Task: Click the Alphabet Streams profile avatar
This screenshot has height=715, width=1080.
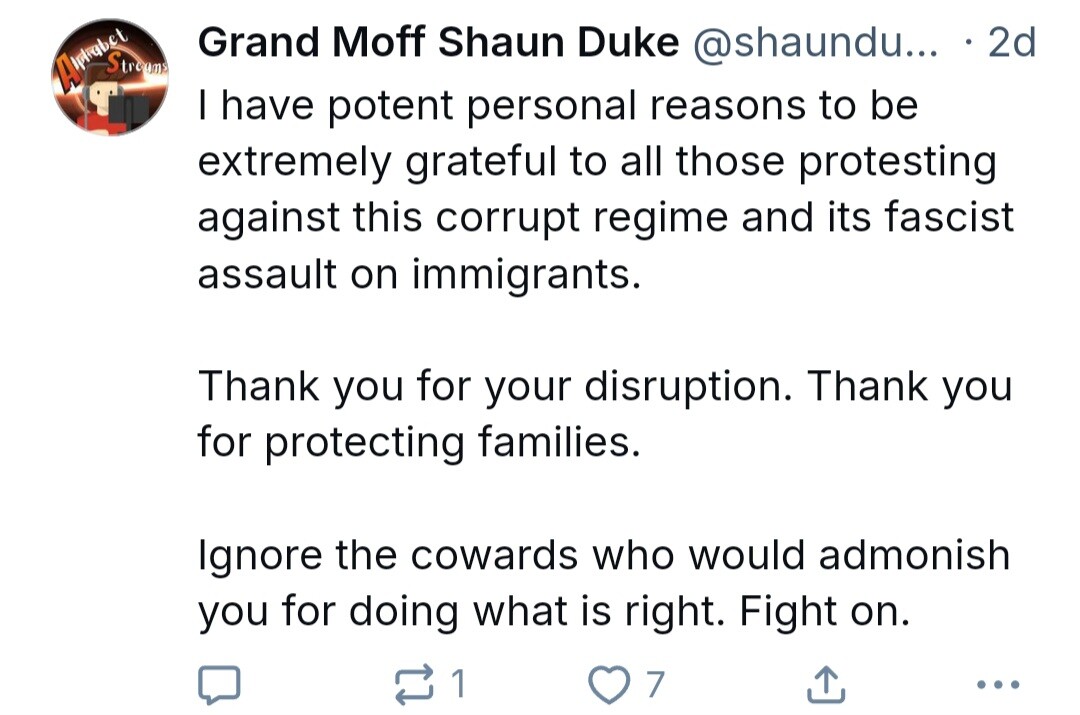Action: tap(110, 77)
